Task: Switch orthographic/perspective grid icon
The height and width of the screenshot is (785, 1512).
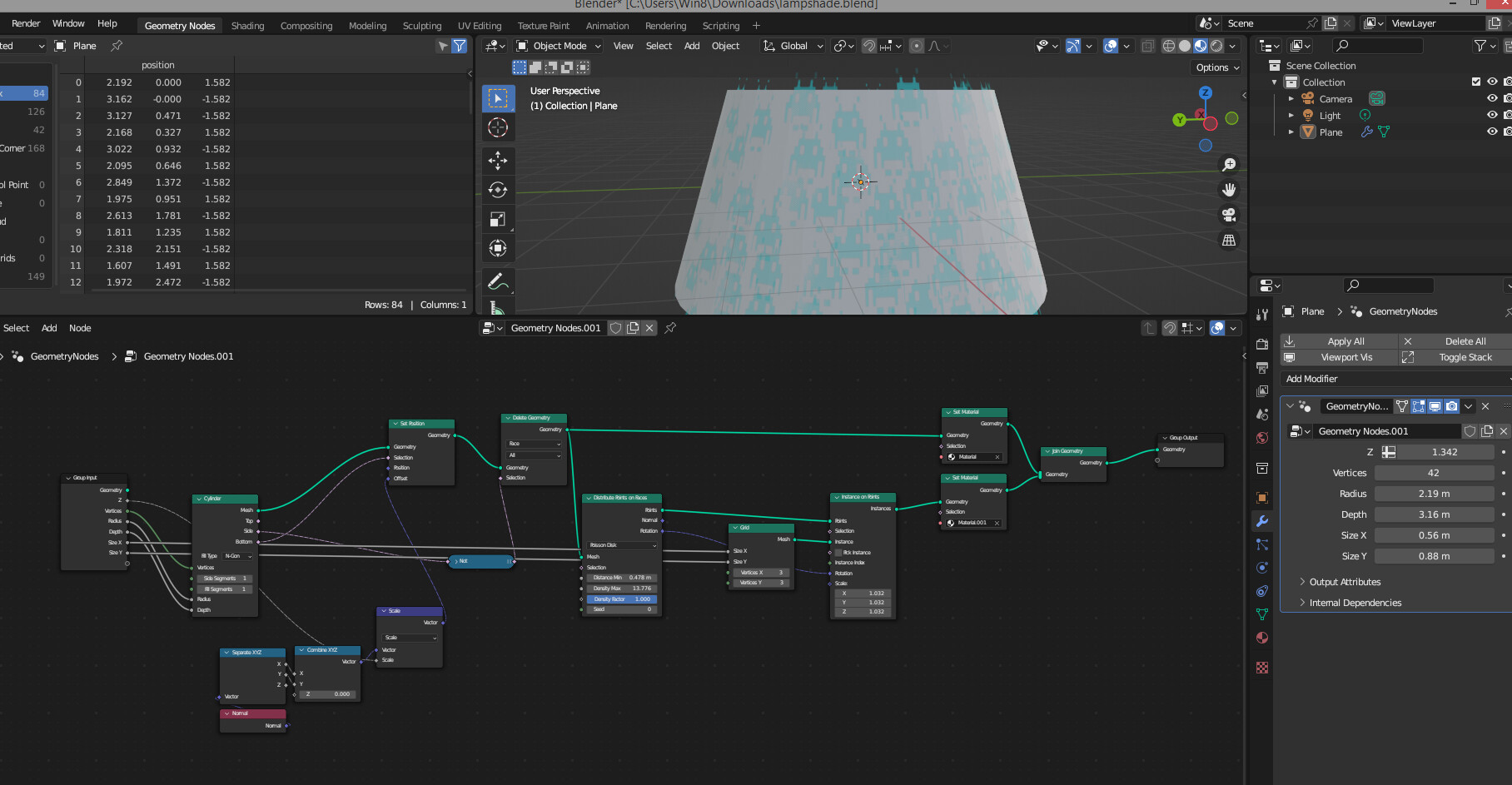Action: coord(1229,240)
